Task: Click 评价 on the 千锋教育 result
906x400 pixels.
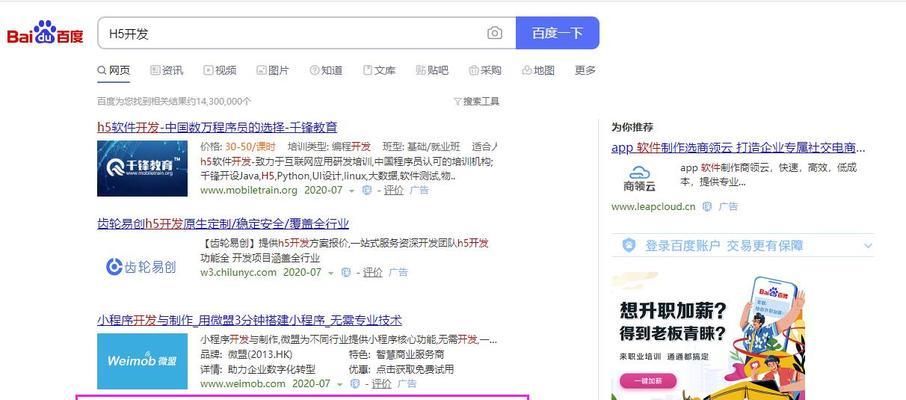Action: click(x=393, y=190)
